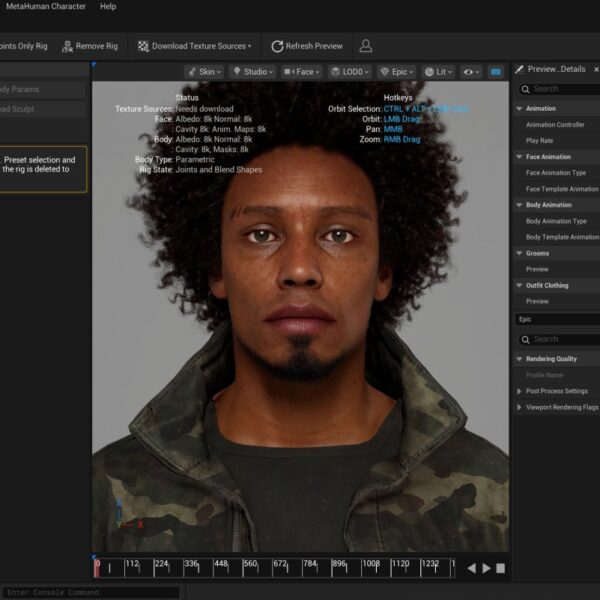Select the Profile Name row
This screenshot has width=600, height=600.
[557, 375]
